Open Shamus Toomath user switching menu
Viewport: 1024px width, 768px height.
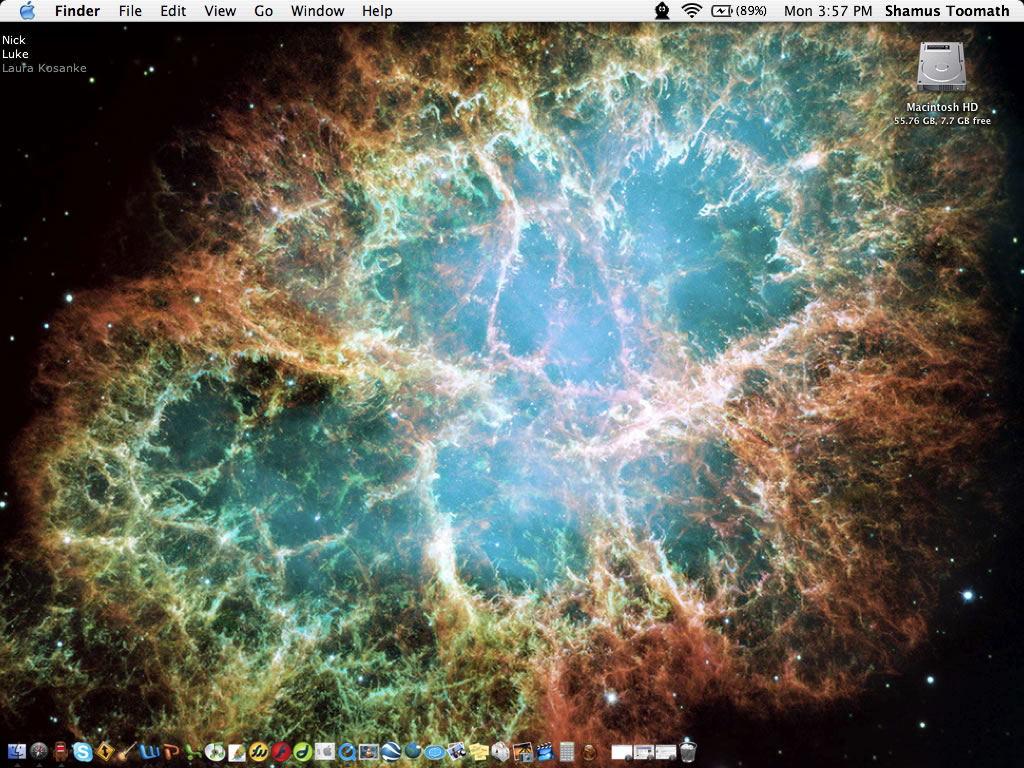tap(947, 11)
